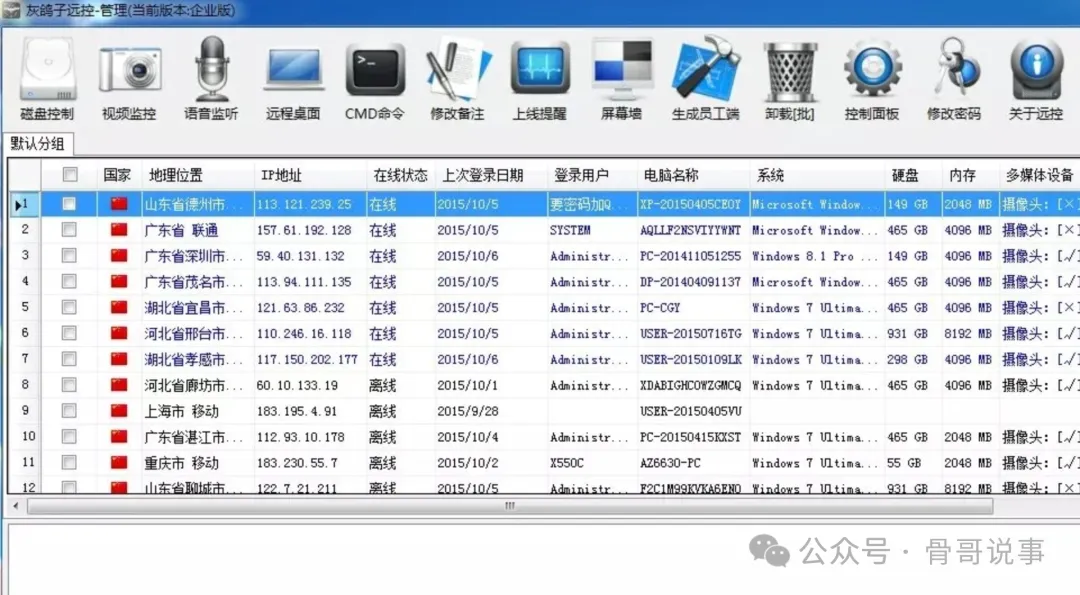
Task: Check the box for row 3 广东省深圳市
Action: pyautogui.click(x=69, y=255)
